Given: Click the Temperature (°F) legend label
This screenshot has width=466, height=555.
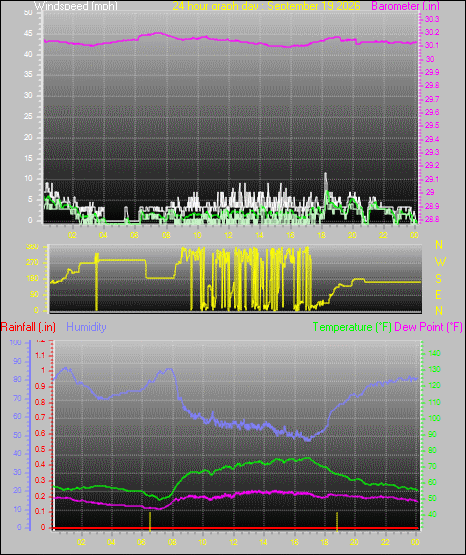Looking at the screenshot, I should (x=352, y=327).
